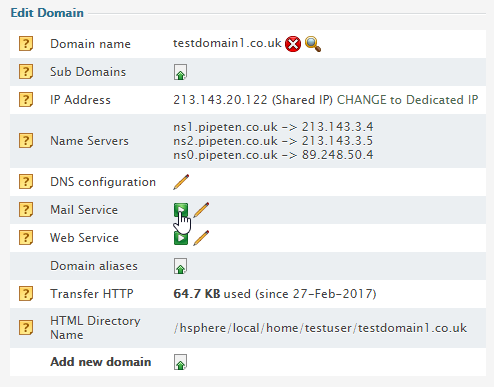494x387 pixels.
Task: Edit Web Service settings via pencil icon
Action: (201, 238)
